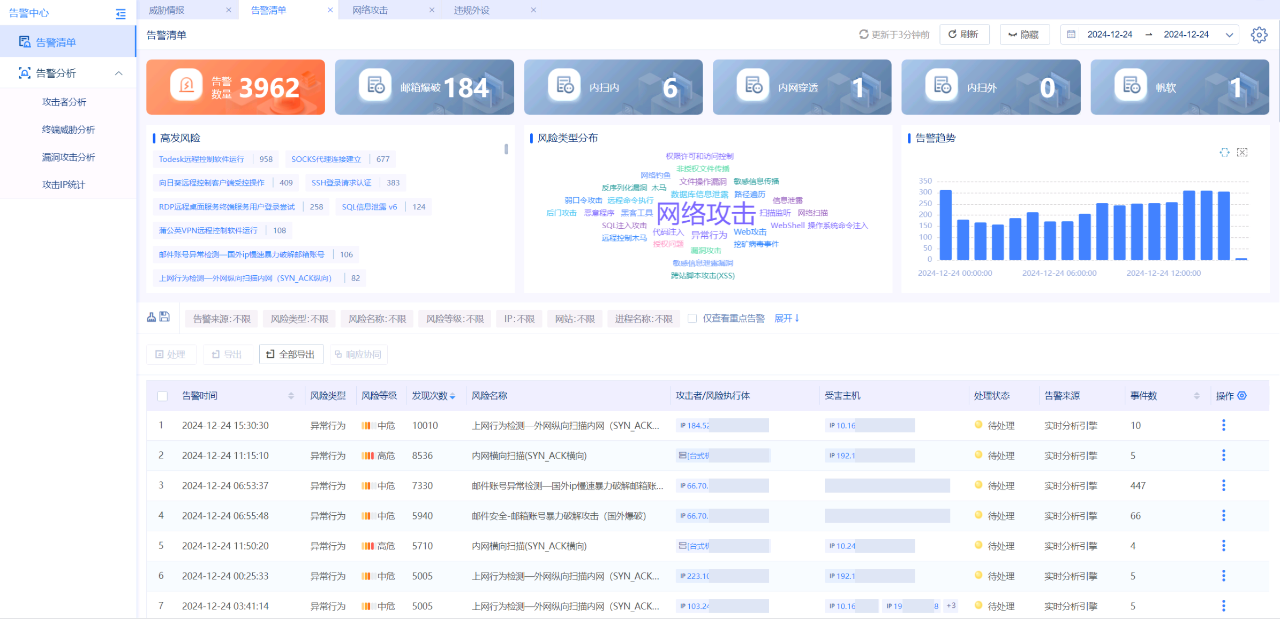Click the 告警数量 alarm bell card icon

pos(188,87)
